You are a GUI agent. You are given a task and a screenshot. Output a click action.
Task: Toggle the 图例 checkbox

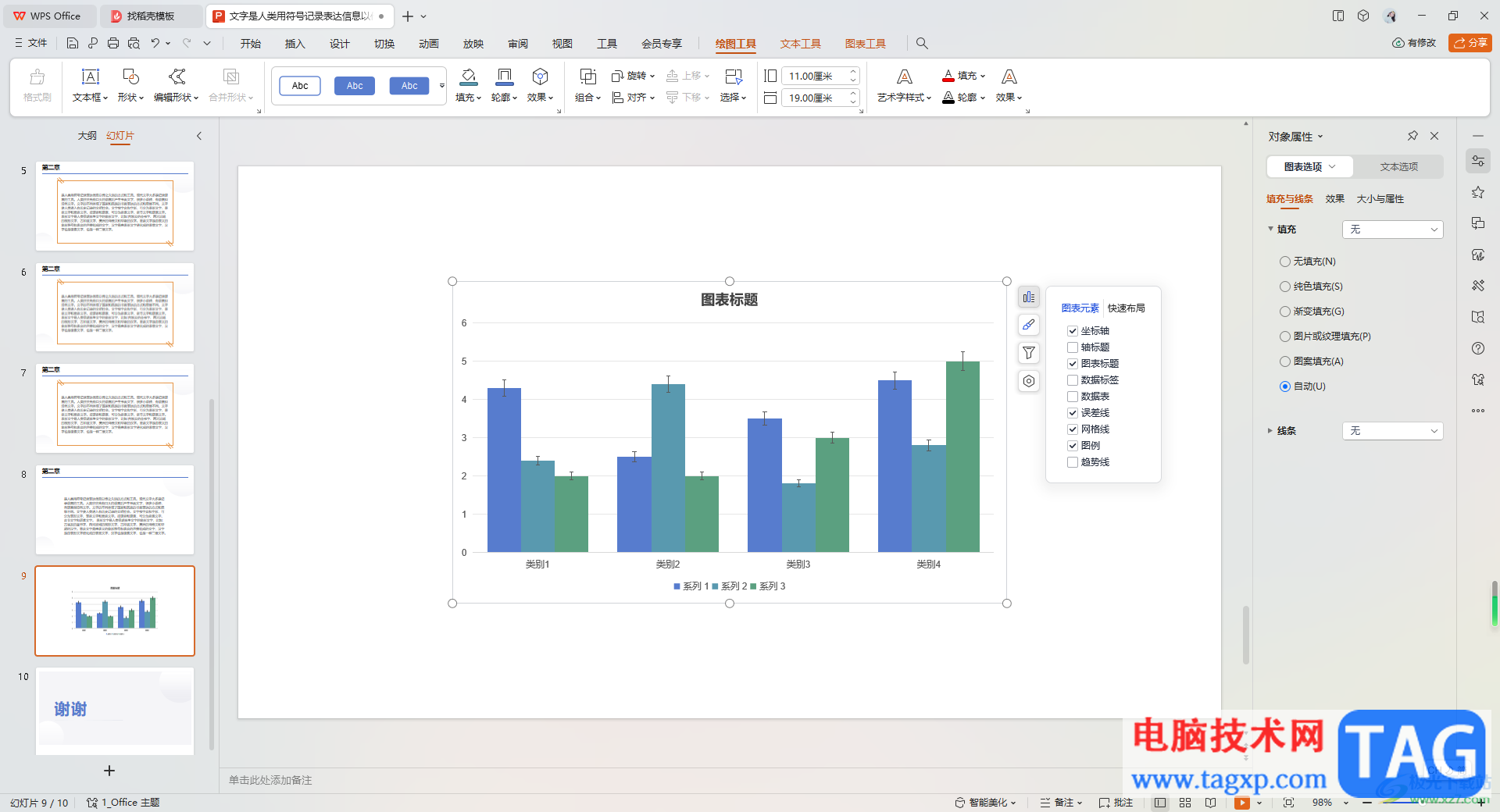1073,446
